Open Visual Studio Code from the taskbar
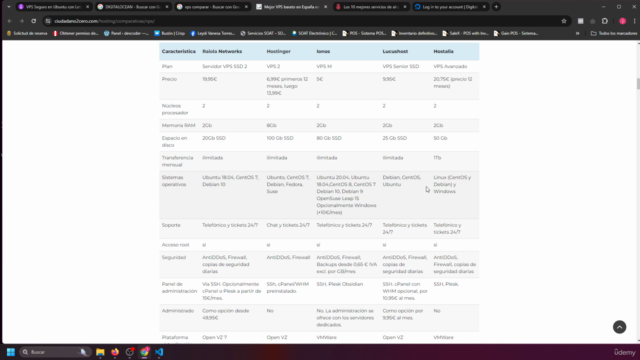640x360 pixels. click(159, 352)
